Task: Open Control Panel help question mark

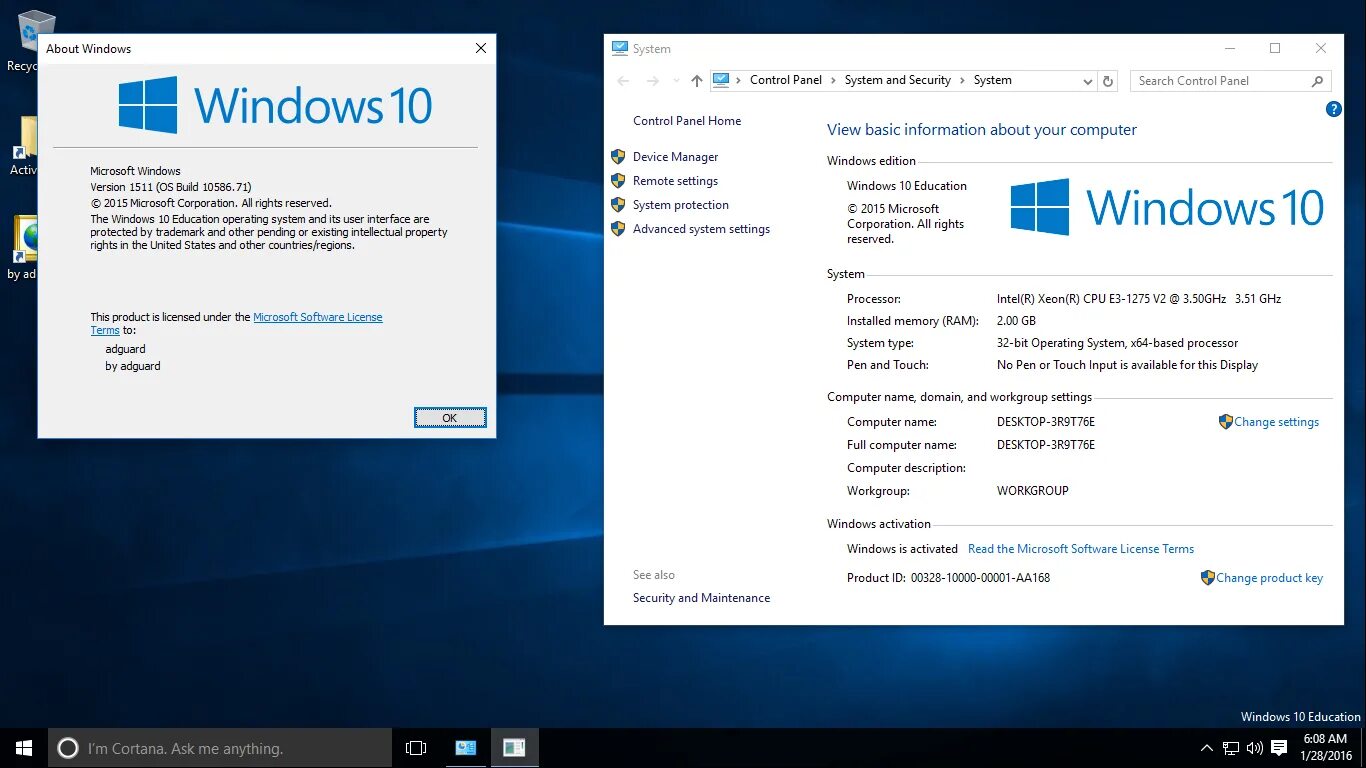Action: [1333, 109]
